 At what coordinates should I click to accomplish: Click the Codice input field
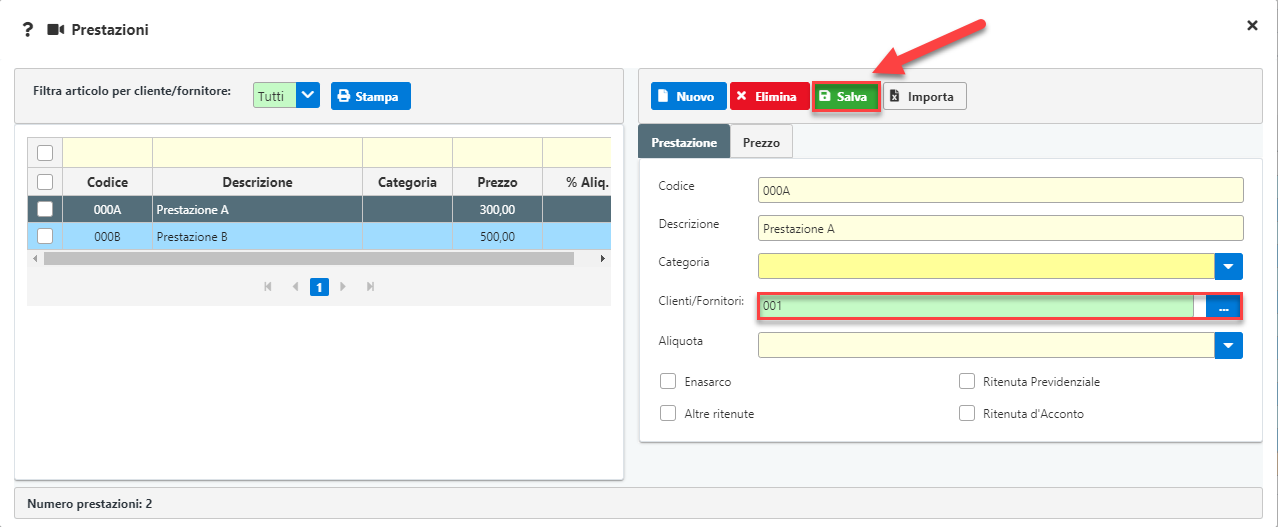pyautogui.click(x=1001, y=190)
